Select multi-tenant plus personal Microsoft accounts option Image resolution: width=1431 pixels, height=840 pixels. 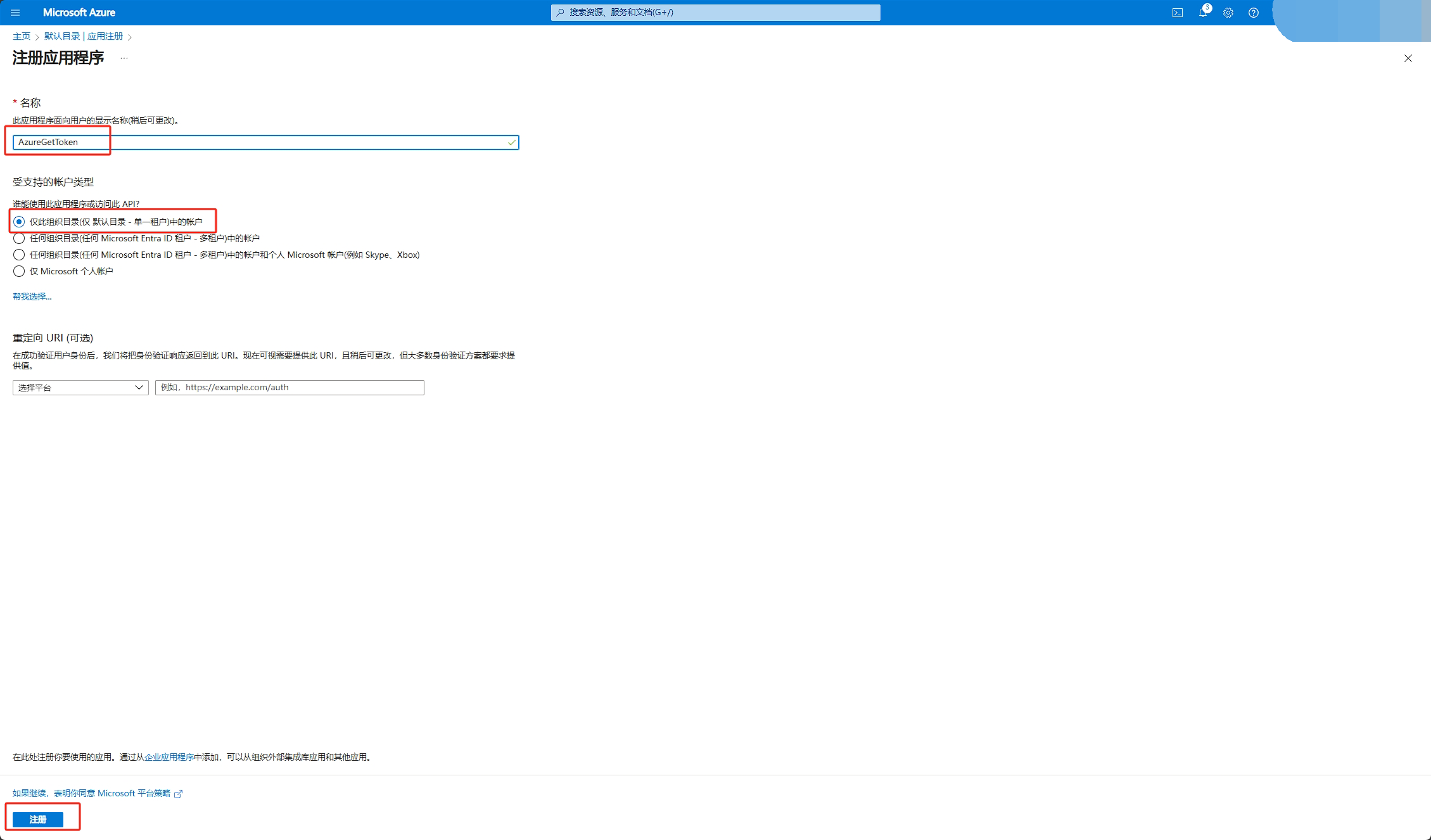tap(19, 255)
